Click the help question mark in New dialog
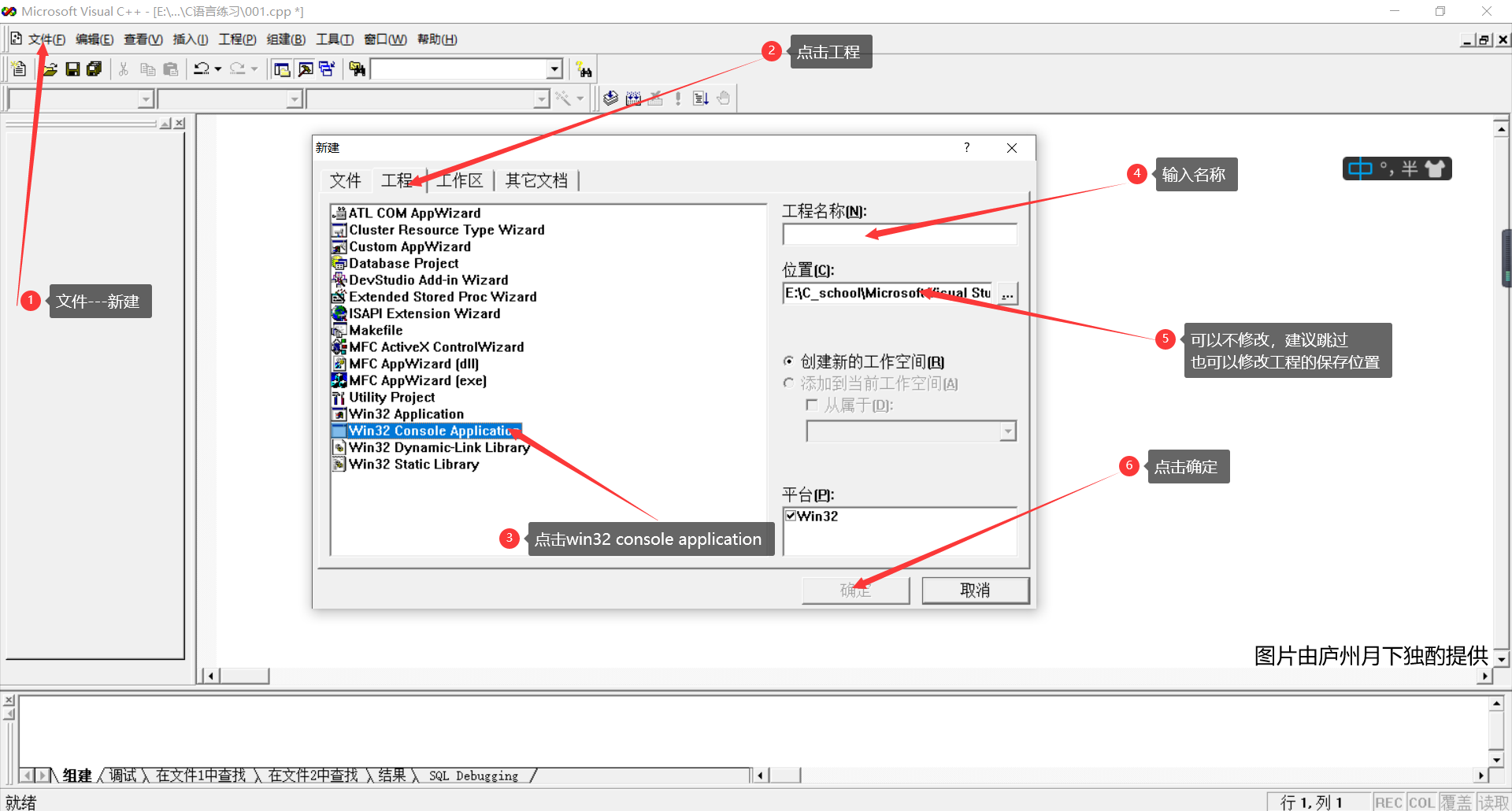The width and height of the screenshot is (1512, 811). [x=966, y=147]
